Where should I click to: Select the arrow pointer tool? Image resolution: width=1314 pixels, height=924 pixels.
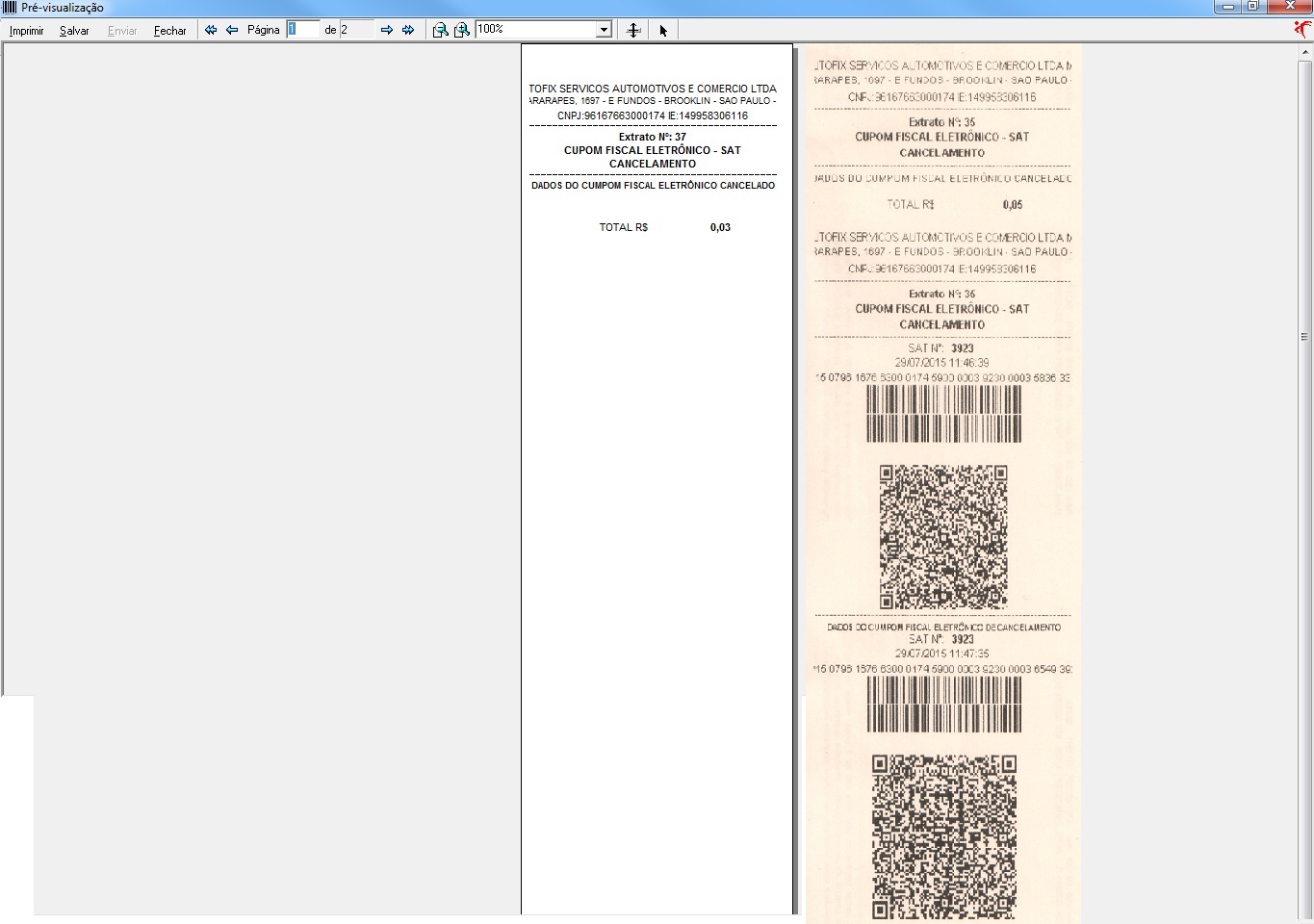663,31
